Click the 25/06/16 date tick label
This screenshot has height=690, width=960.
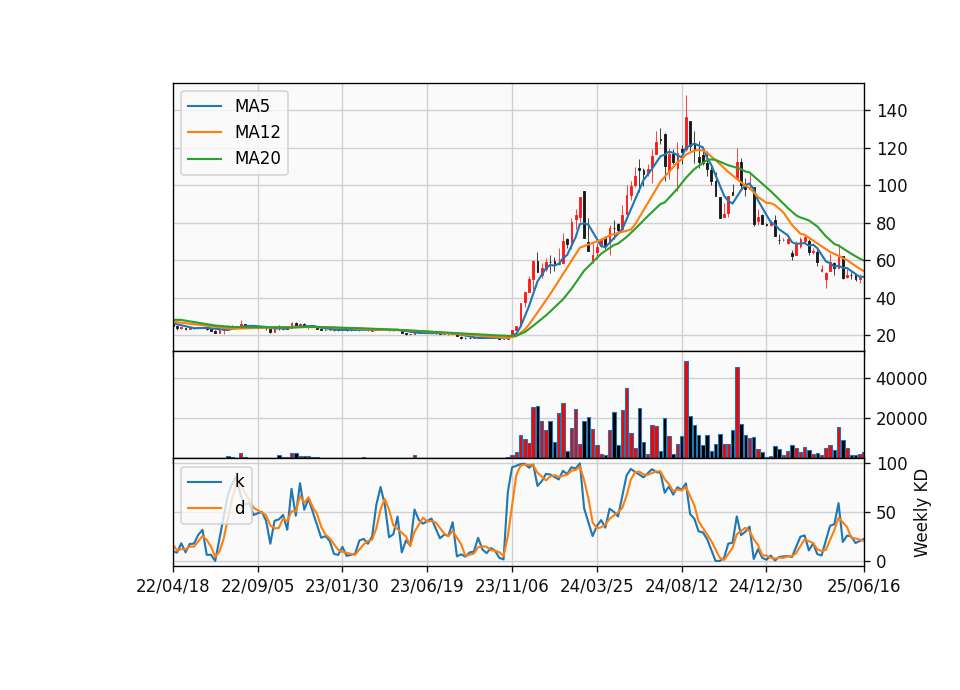point(863,586)
